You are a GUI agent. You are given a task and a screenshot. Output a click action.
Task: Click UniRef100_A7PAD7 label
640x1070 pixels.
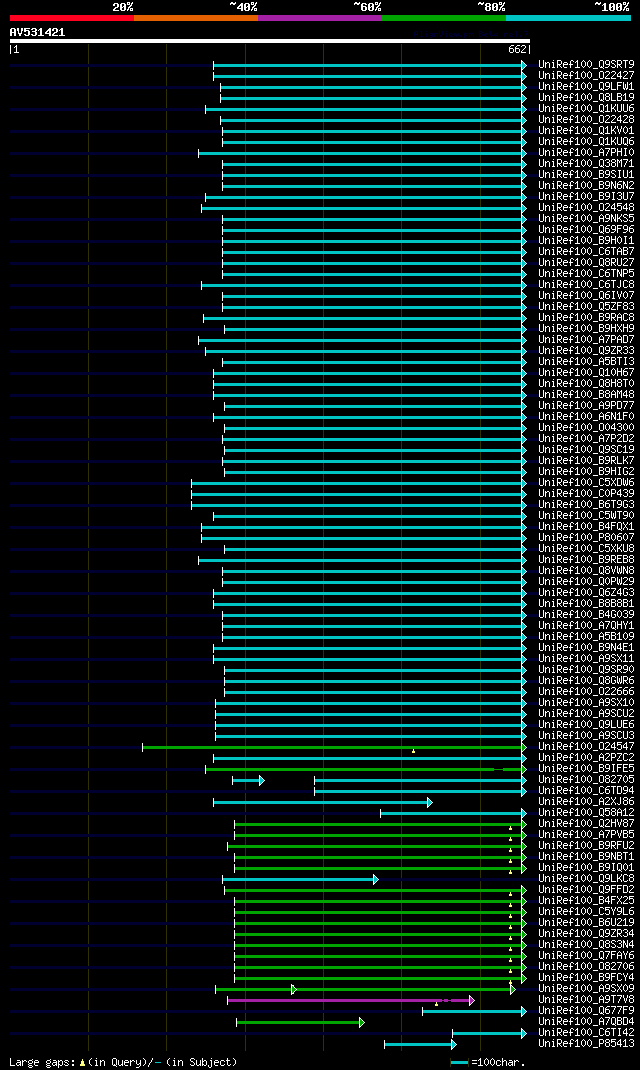tap(586, 340)
